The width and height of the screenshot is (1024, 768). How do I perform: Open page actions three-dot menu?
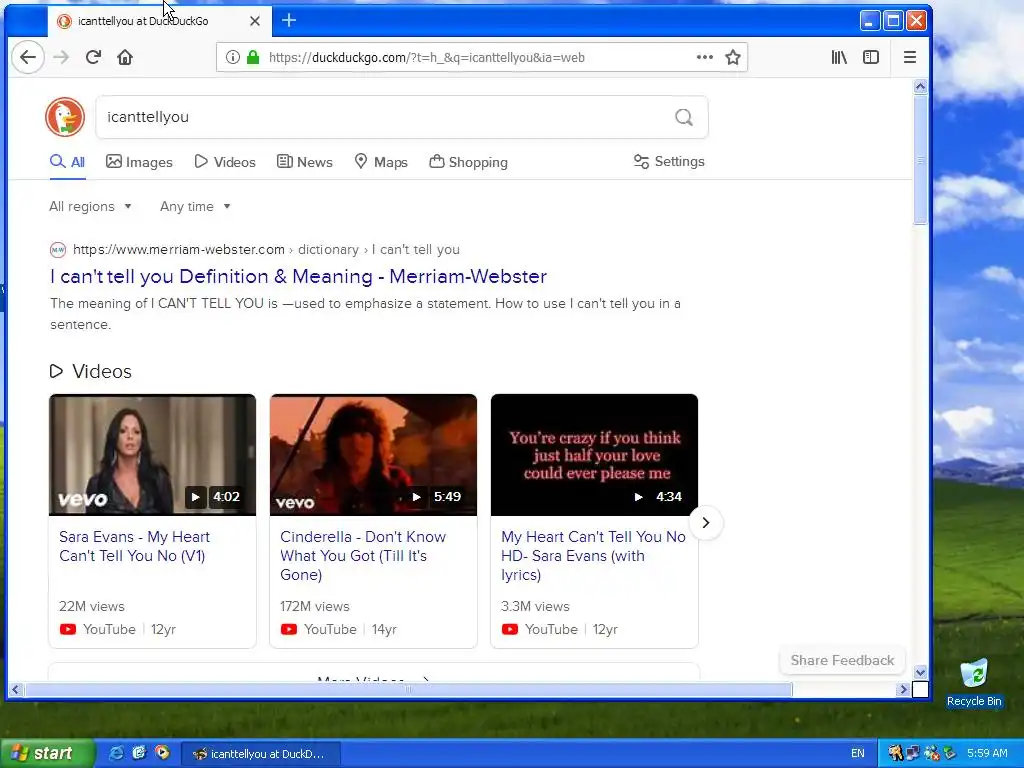click(705, 57)
